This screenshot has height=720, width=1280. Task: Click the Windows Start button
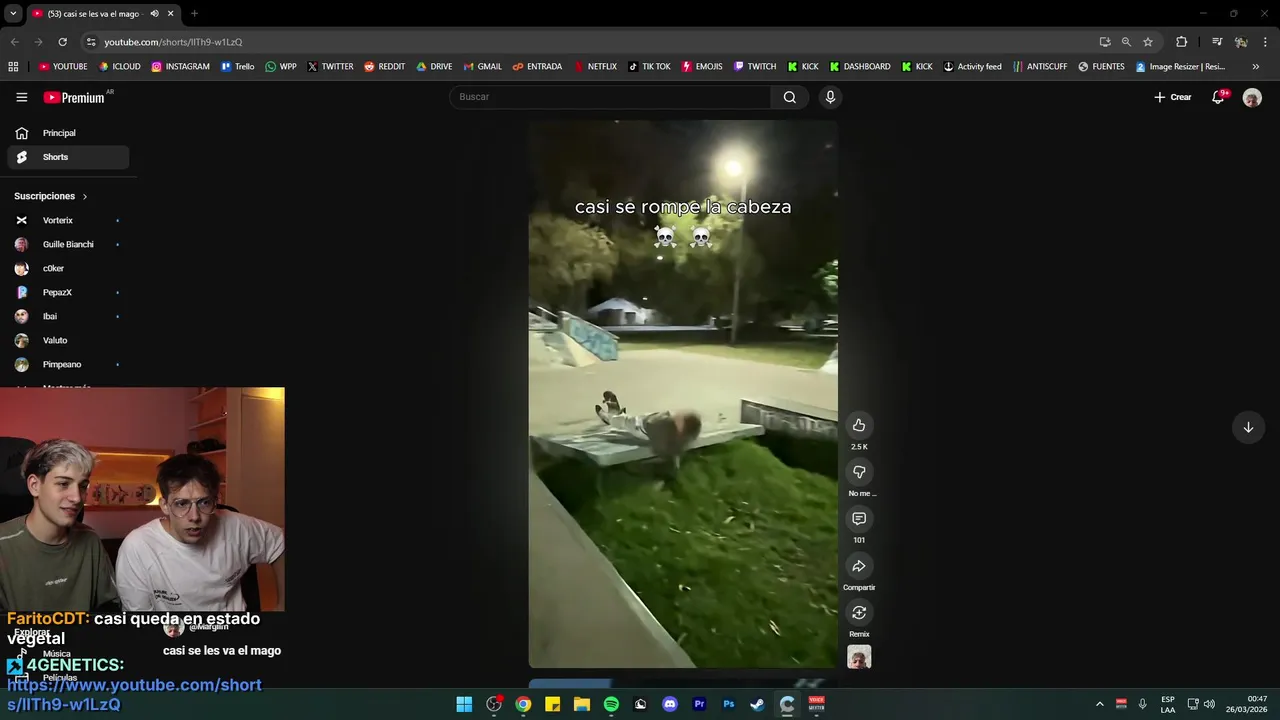464,704
